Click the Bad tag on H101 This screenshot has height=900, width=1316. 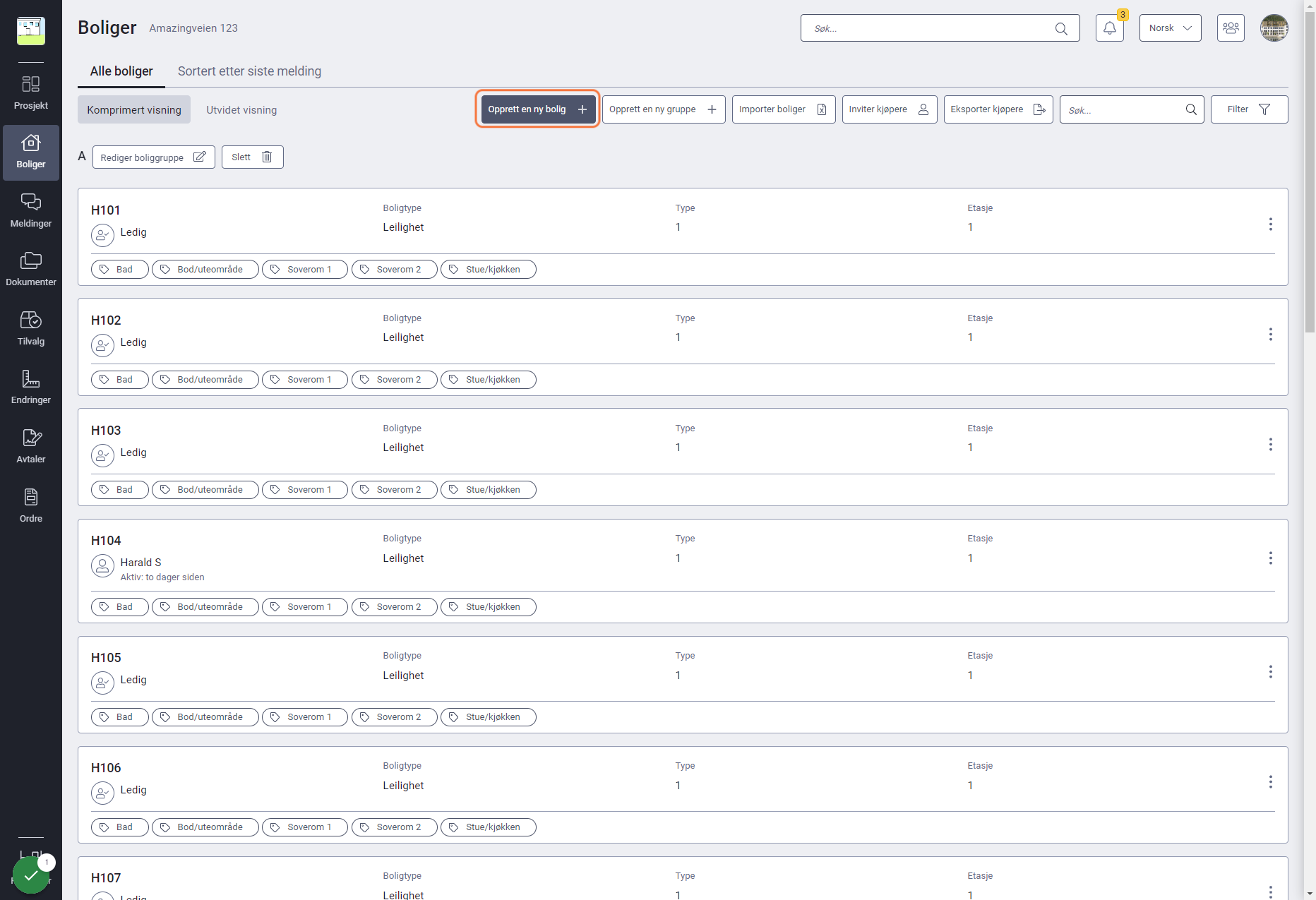click(119, 269)
